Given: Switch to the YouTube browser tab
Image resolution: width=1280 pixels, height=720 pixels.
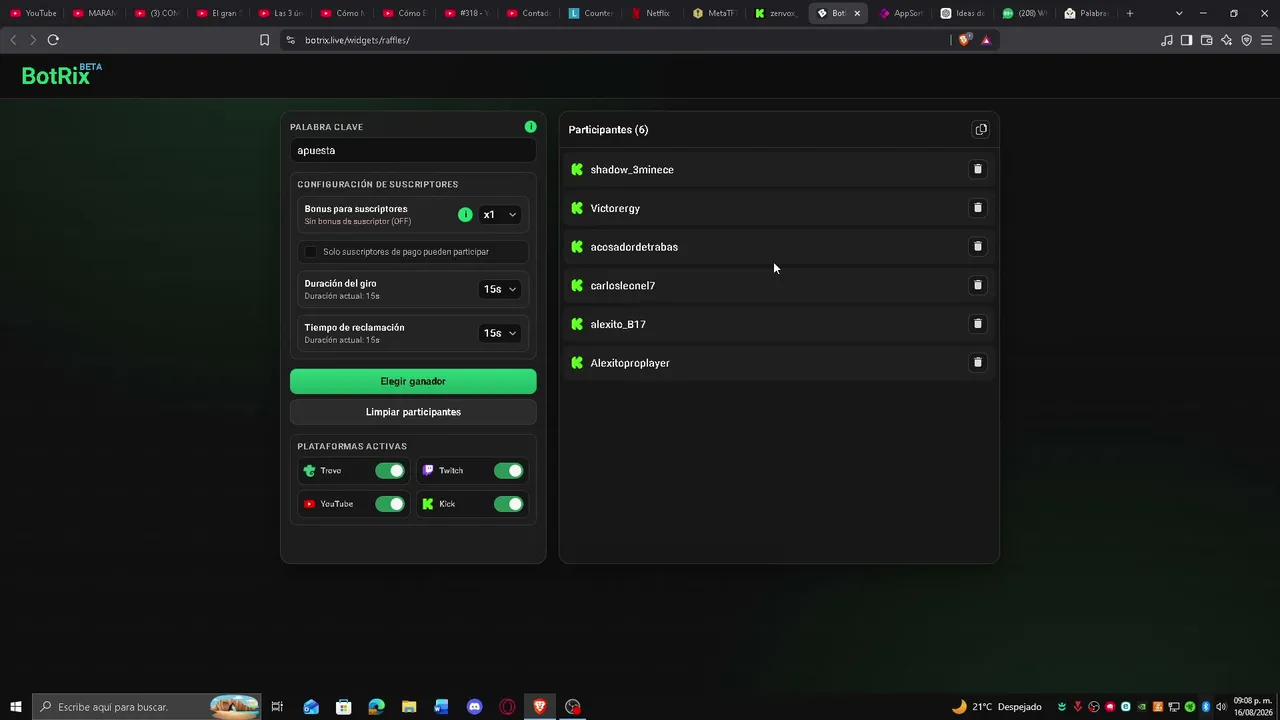Looking at the screenshot, I should pos(33,13).
